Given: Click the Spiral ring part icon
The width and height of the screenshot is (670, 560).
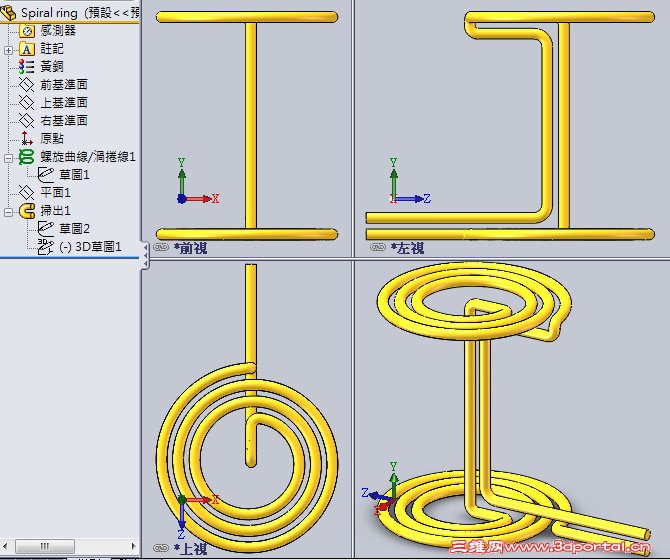Looking at the screenshot, I should 8,13.
